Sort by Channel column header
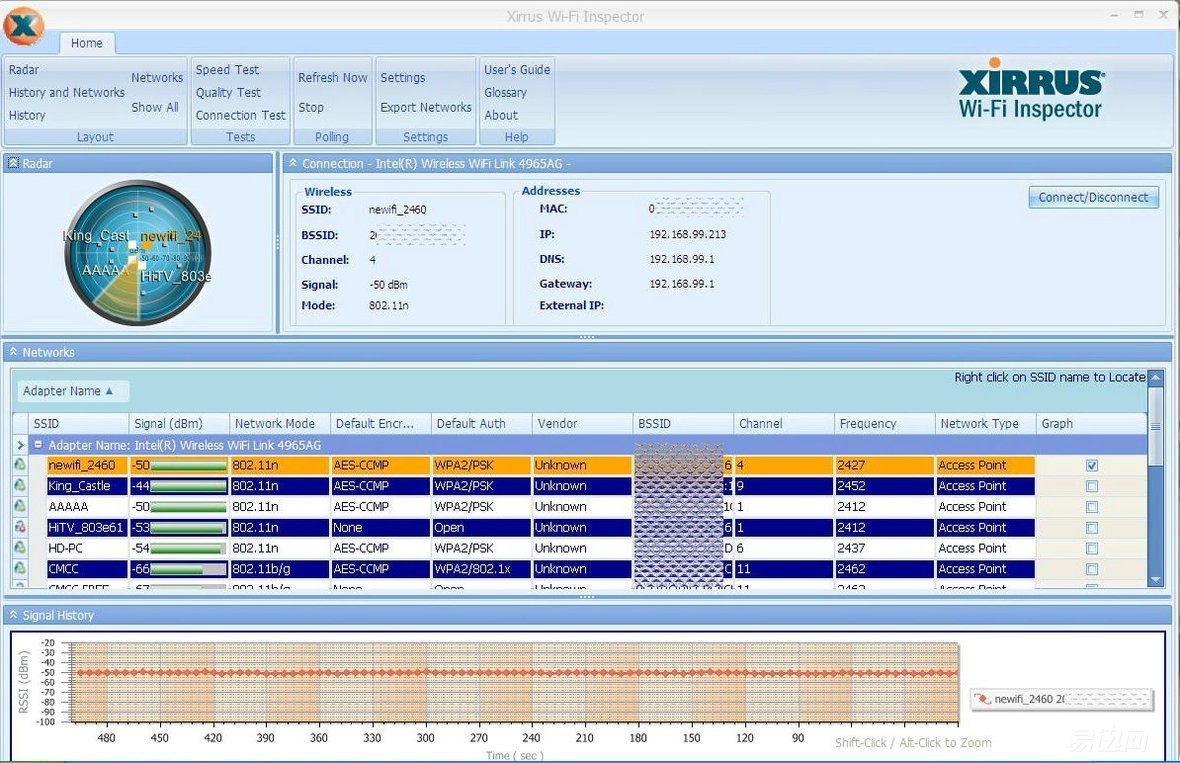Image resolution: width=1180 pixels, height=763 pixels. pos(783,423)
